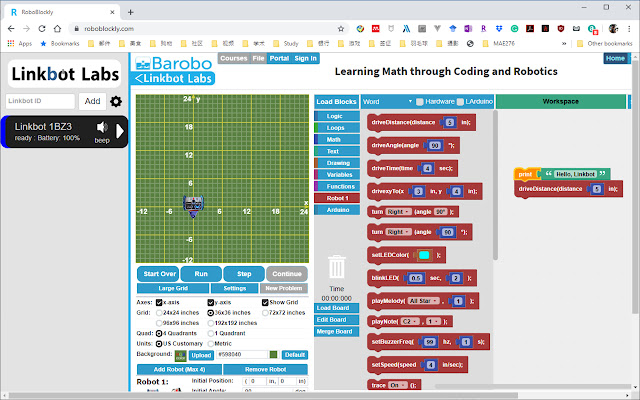Open the All Star melody dropdown
Viewport: 640px width, 400px height.
[x=423, y=301]
